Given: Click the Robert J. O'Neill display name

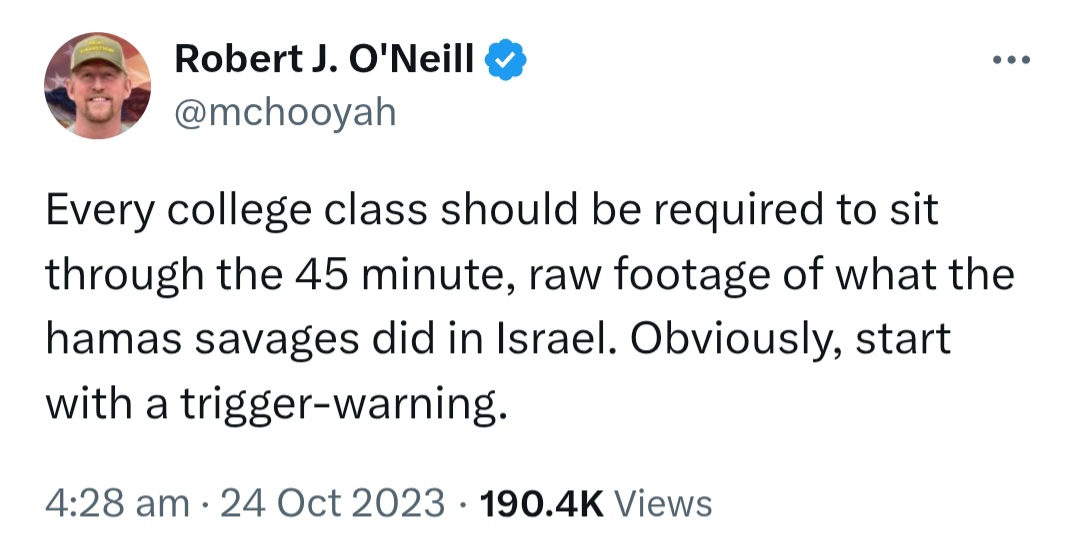Looking at the screenshot, I should pos(324,59).
